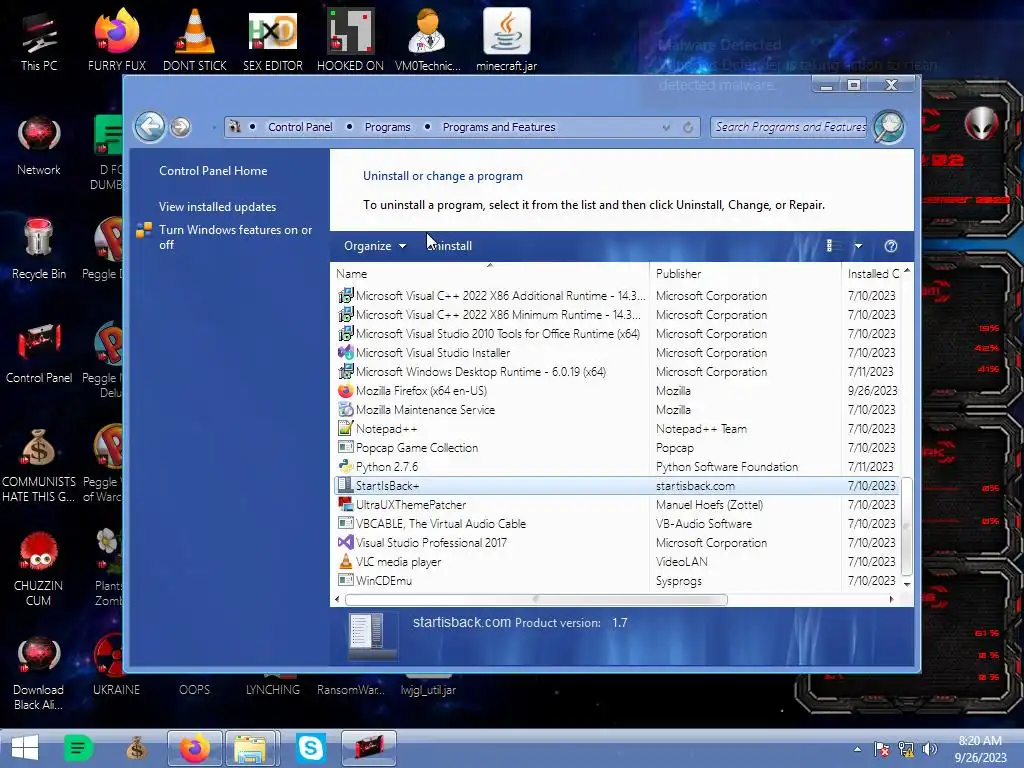This screenshot has width=1024, height=768.
Task: Click the taskbar clock and date
Action: 980,749
